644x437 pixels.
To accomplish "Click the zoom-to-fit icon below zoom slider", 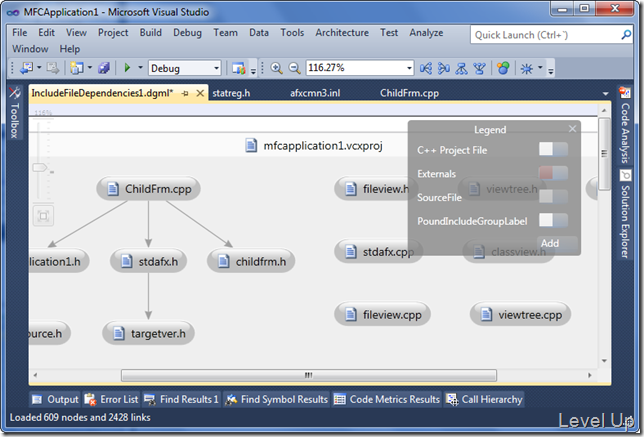I will (43, 216).
